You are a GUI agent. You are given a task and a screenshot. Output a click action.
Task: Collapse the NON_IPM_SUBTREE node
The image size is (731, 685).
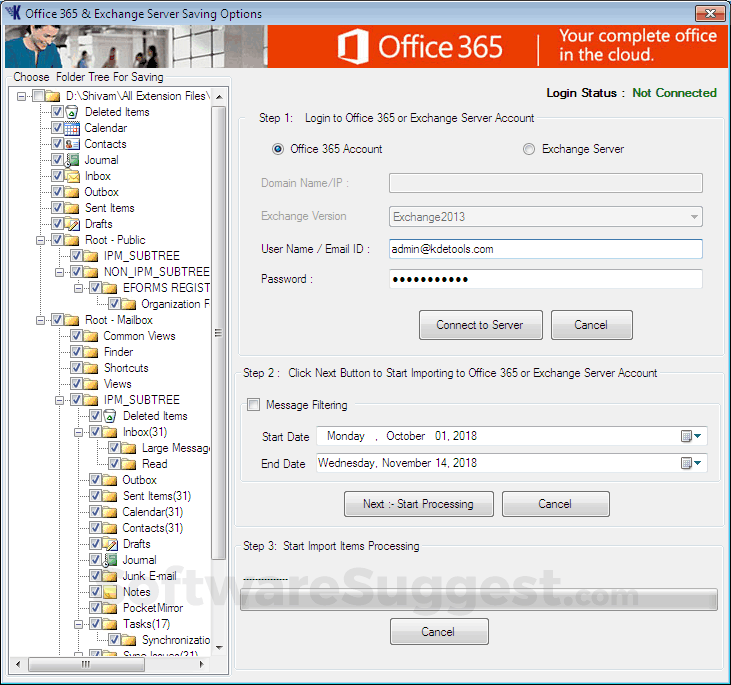pos(59,272)
